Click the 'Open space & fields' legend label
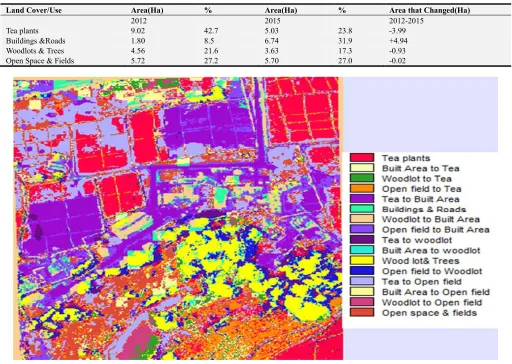Viewport: 512px width, 364px height. coord(429,313)
